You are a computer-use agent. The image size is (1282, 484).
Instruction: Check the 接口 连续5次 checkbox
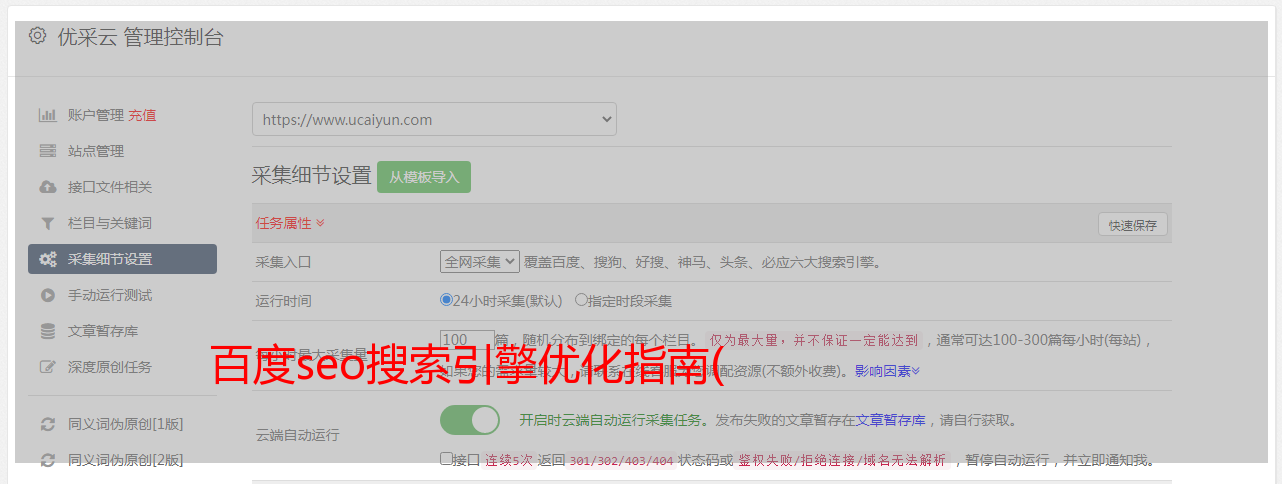[446, 459]
